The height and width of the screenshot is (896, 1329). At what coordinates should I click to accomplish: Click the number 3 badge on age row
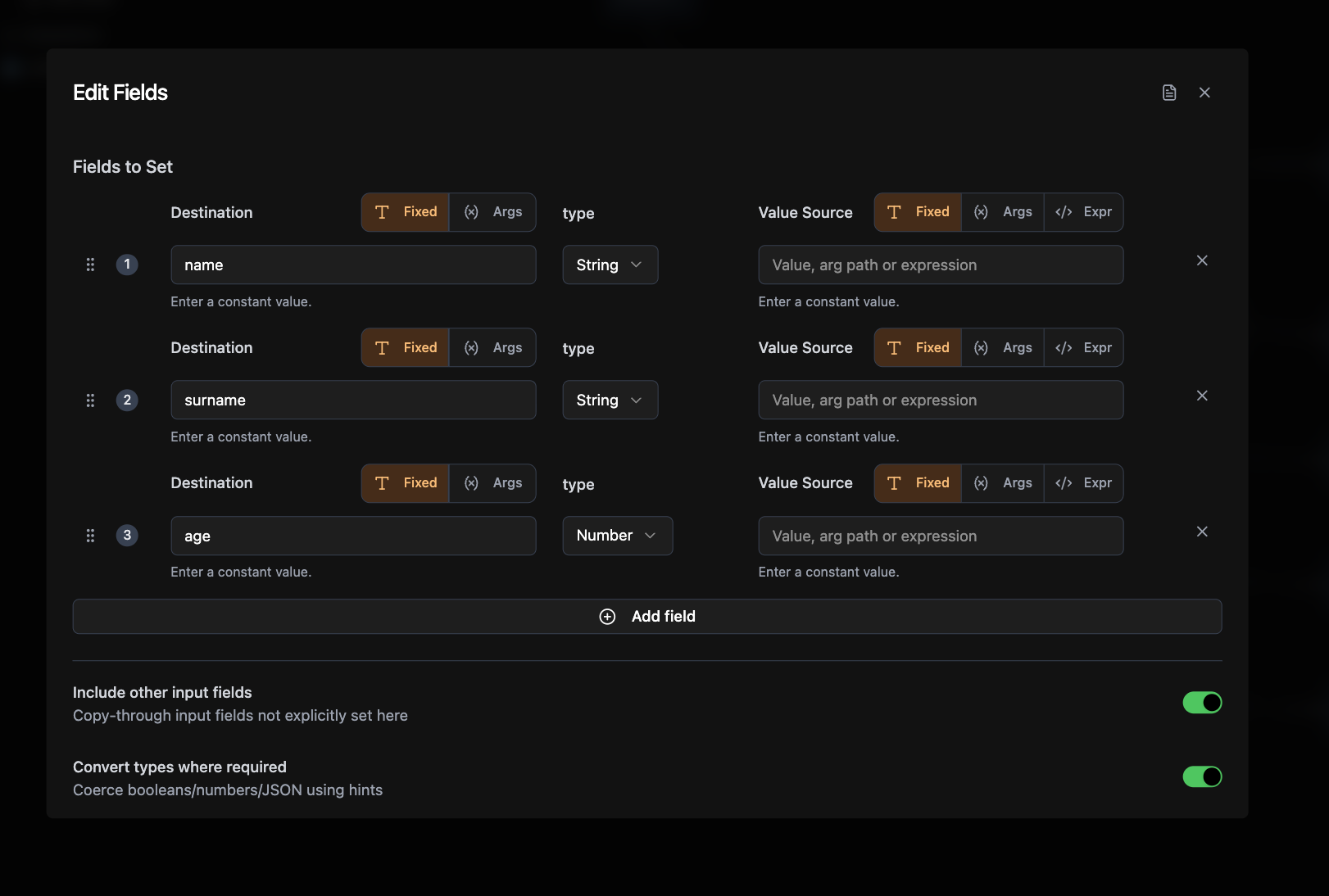[127, 536]
